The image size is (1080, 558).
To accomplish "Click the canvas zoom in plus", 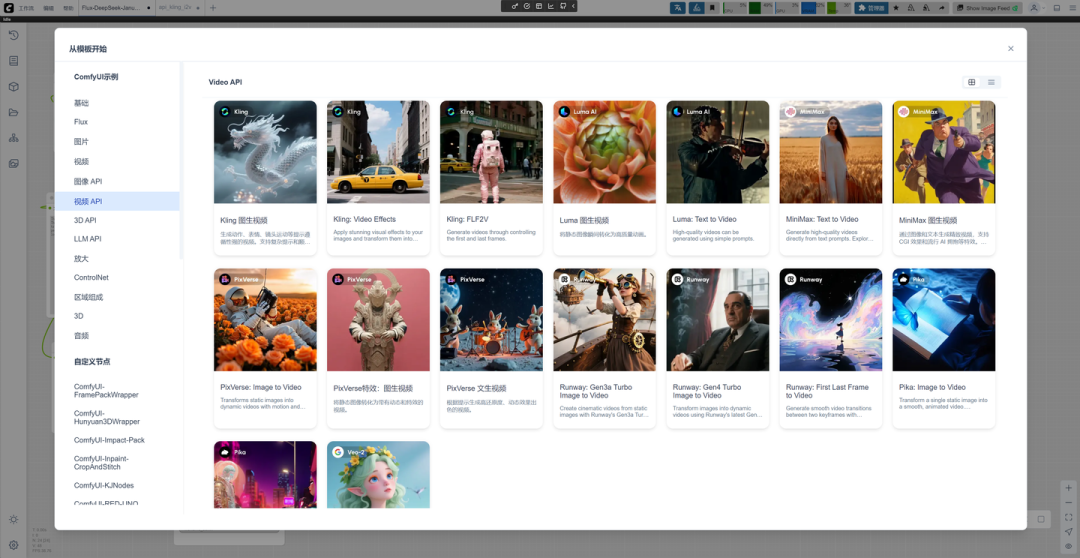I will tap(1068, 486).
